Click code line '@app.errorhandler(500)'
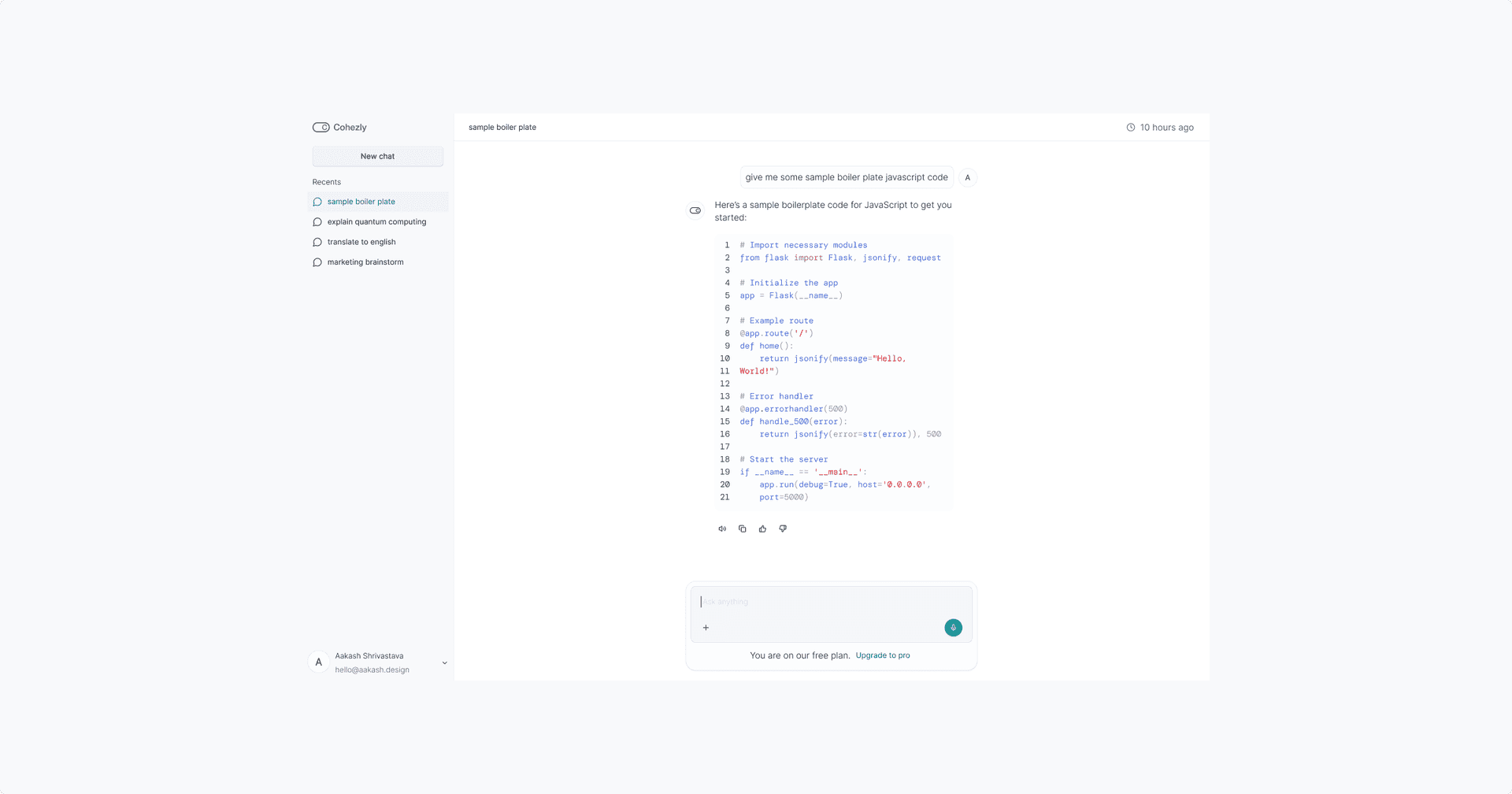 click(x=793, y=409)
